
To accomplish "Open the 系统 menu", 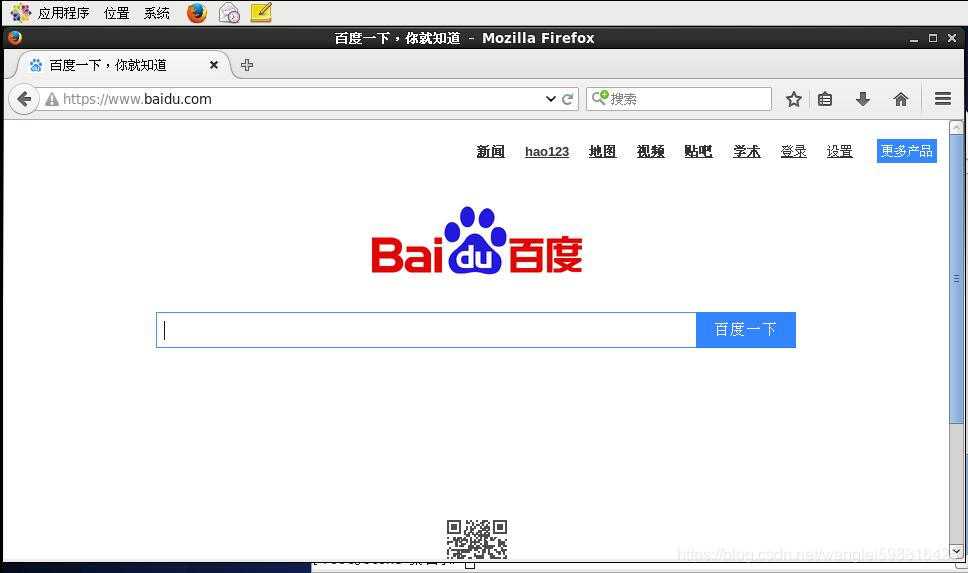I will click(x=157, y=13).
